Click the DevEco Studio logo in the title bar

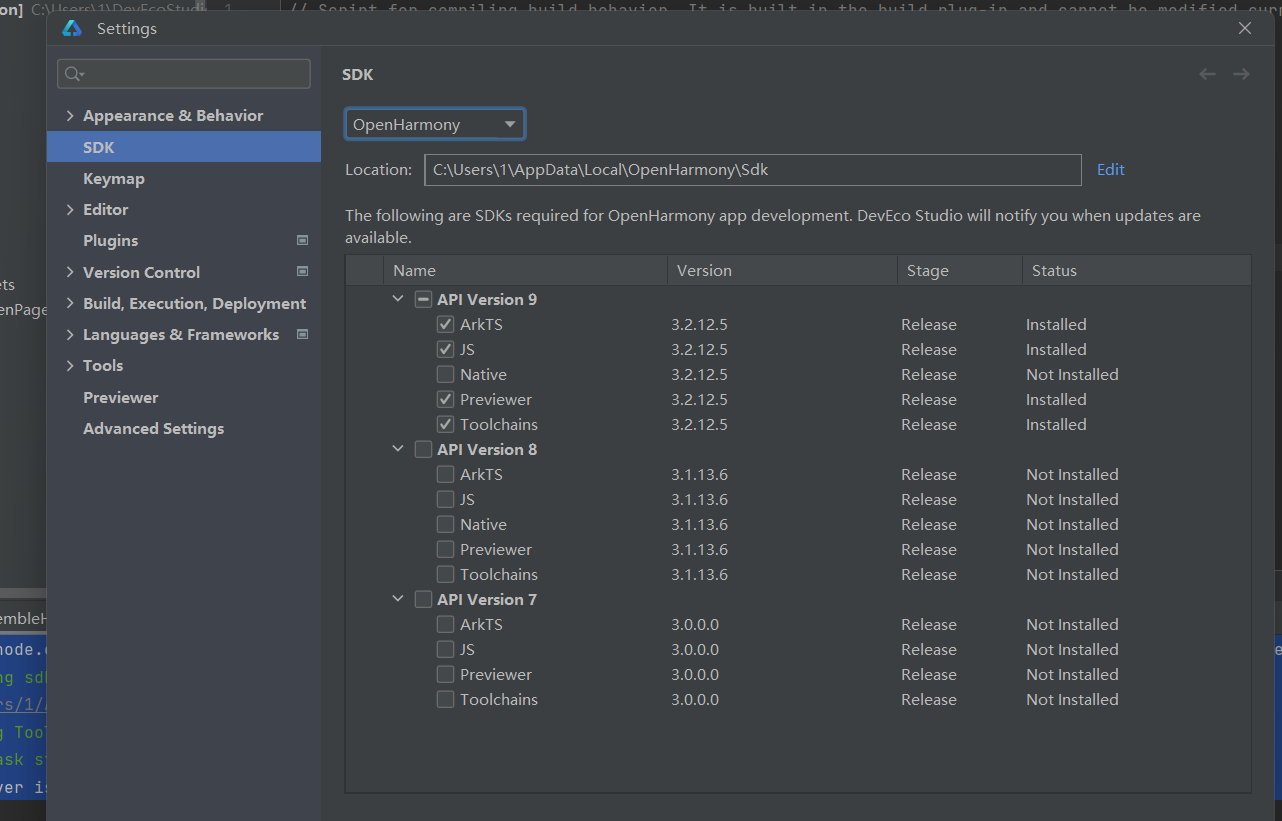click(x=72, y=29)
